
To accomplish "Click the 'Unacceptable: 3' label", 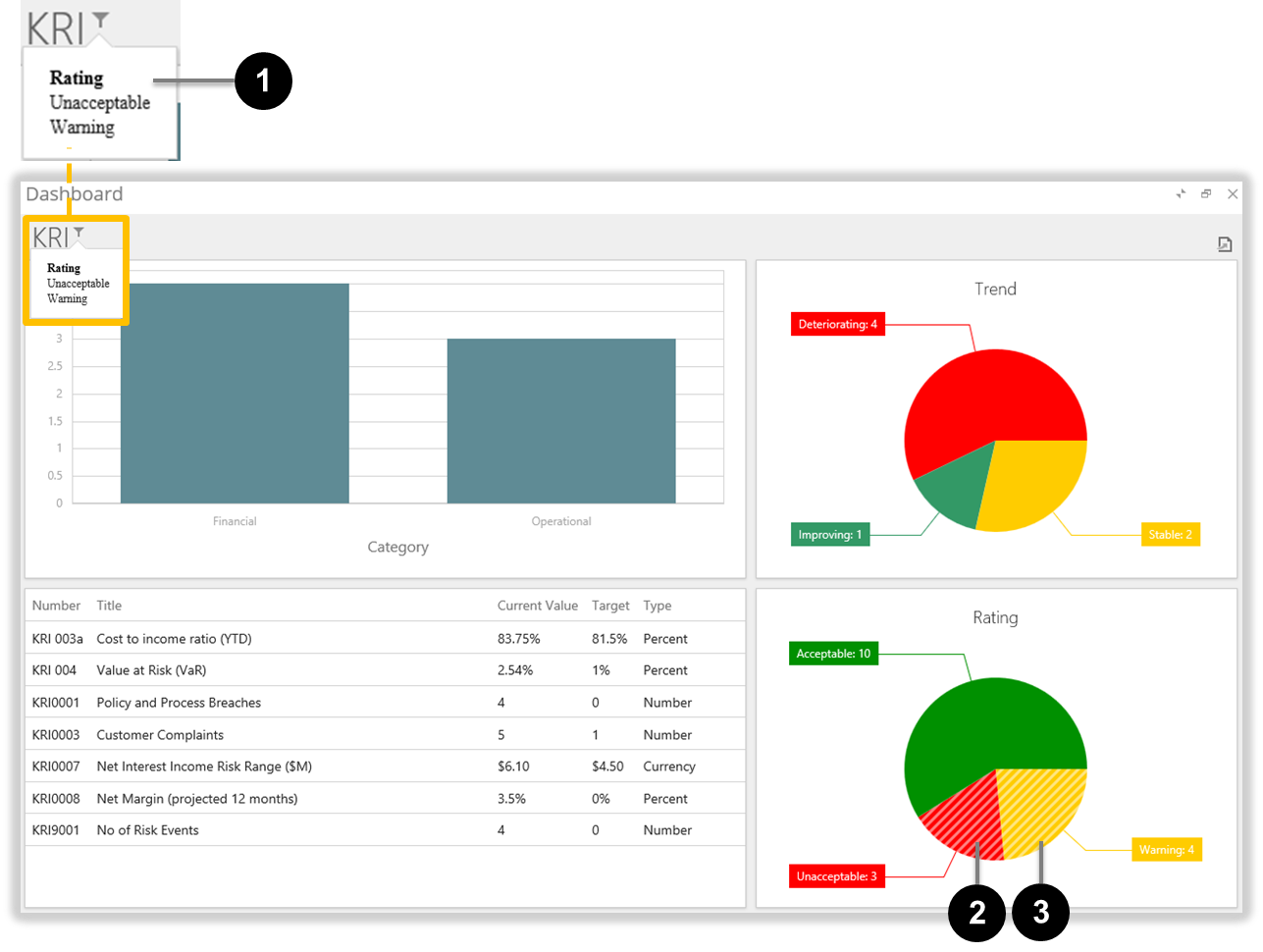I will 837,876.
